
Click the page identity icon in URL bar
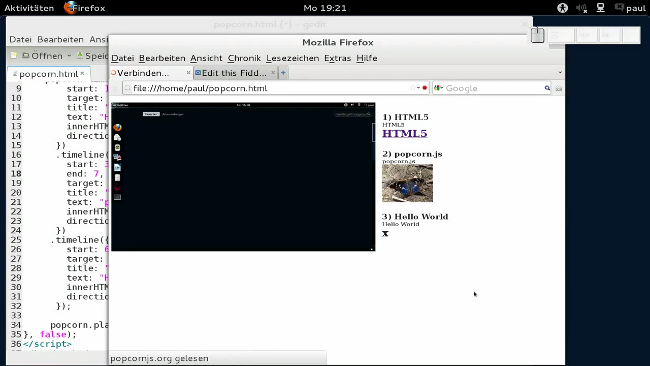pyautogui.click(x=128, y=88)
